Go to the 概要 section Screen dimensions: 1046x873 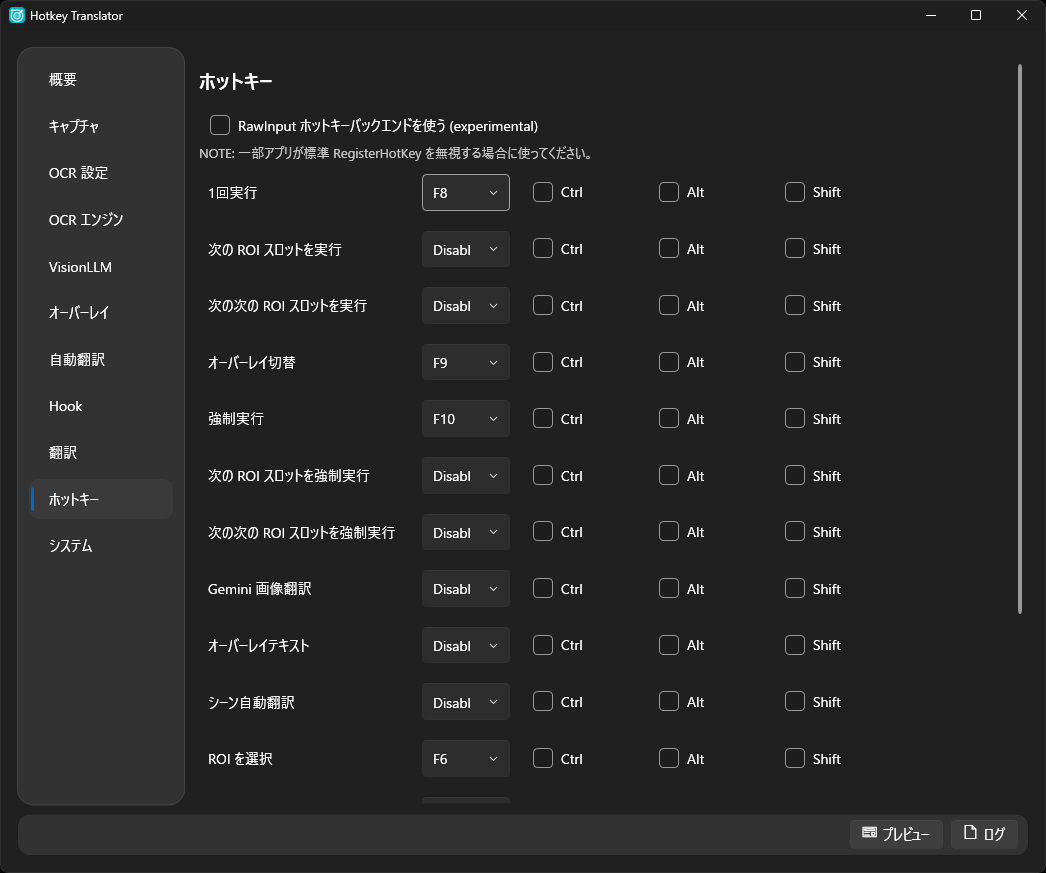[101, 79]
